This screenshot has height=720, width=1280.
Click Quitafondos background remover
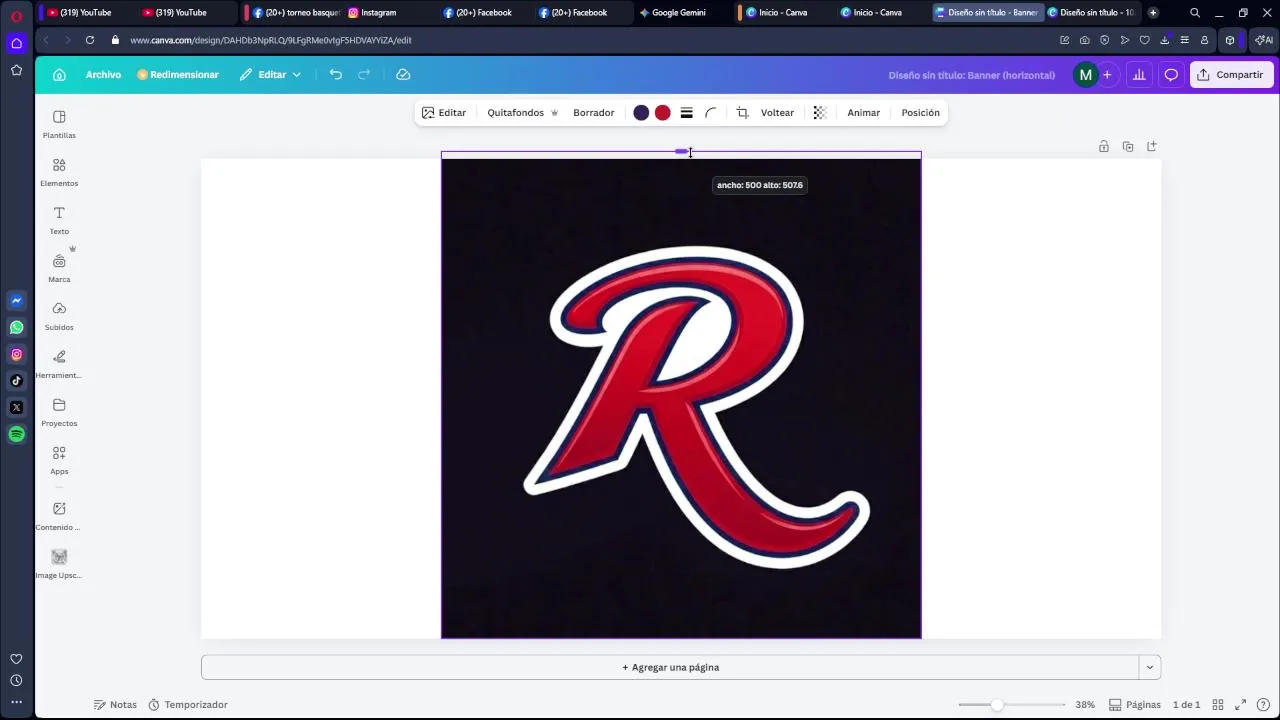[x=522, y=113]
